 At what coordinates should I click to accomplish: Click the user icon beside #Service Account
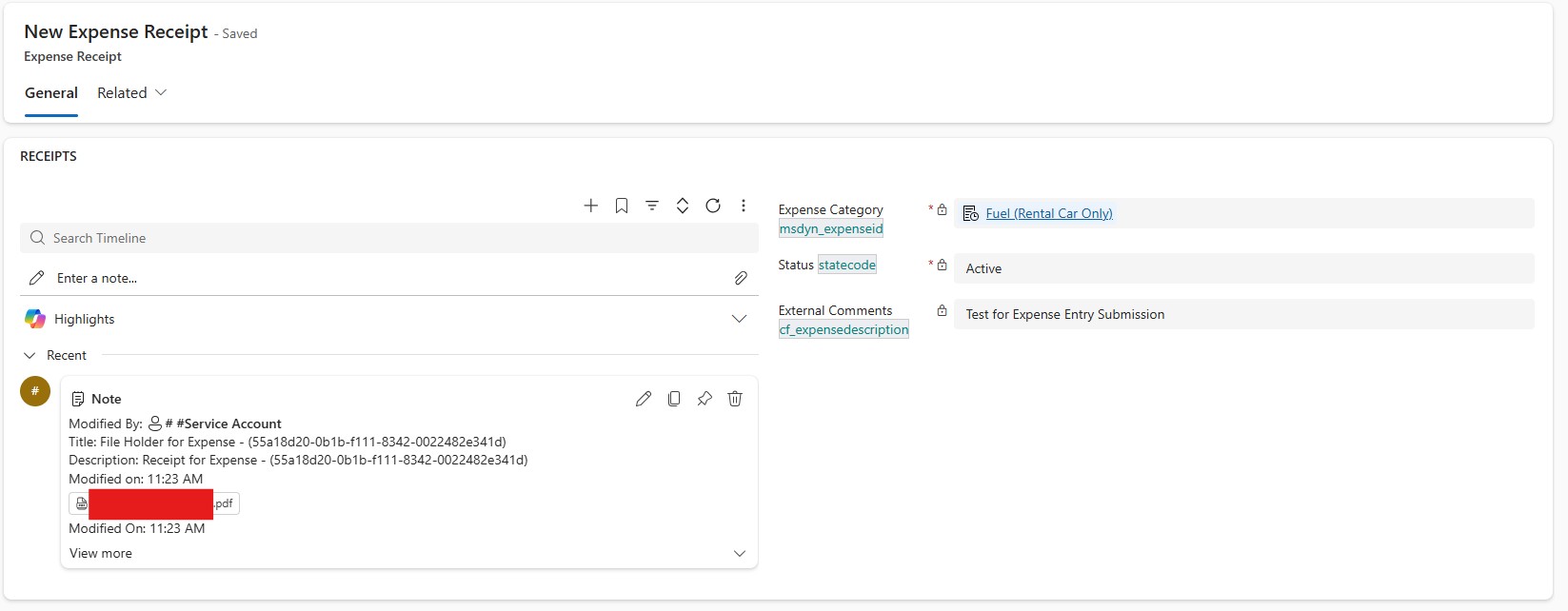pos(155,424)
